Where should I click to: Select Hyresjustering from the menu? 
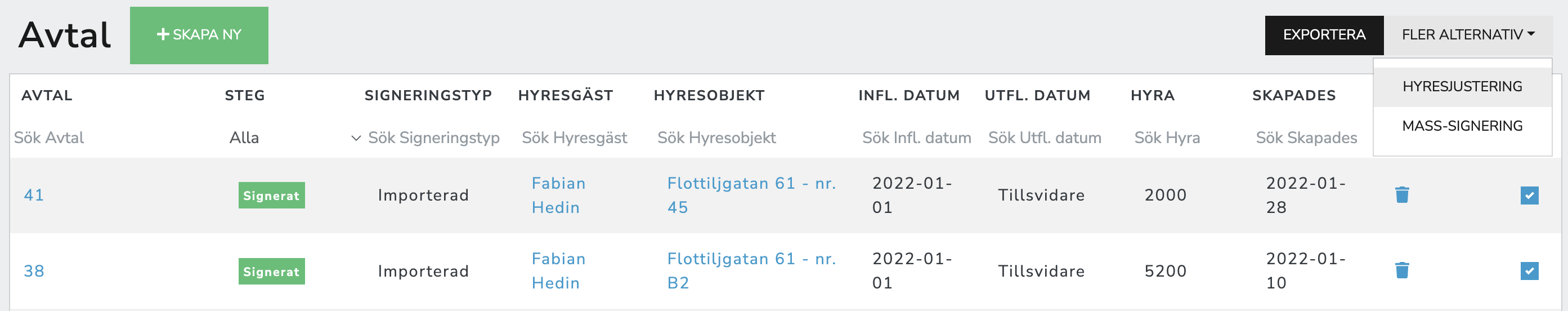tap(1462, 87)
